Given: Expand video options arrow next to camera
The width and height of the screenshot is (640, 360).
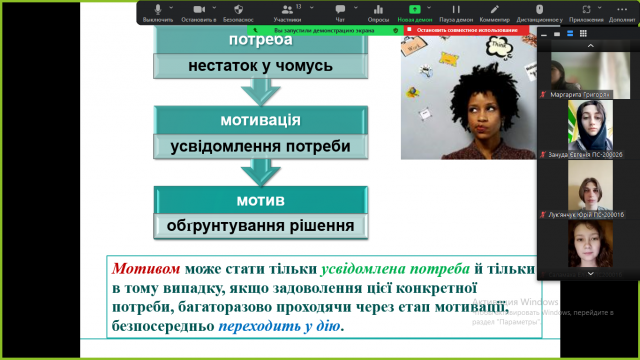Looking at the screenshot, I should (214, 7).
